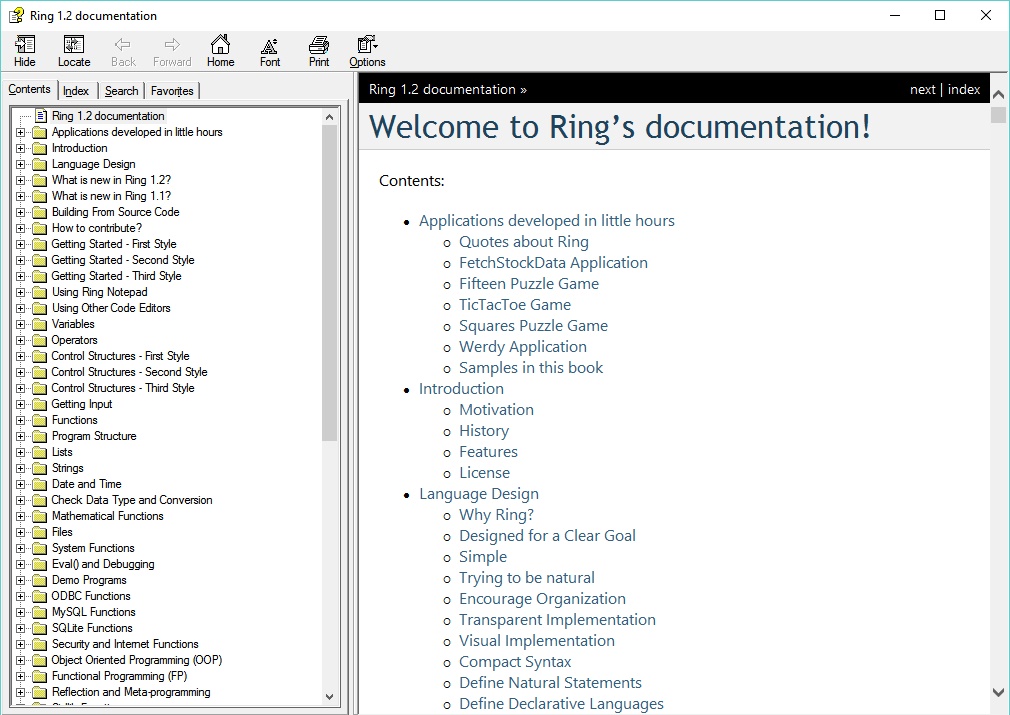This screenshot has width=1010, height=715.
Task: Select Functional Programming (FP) tree item
Action: (x=119, y=676)
